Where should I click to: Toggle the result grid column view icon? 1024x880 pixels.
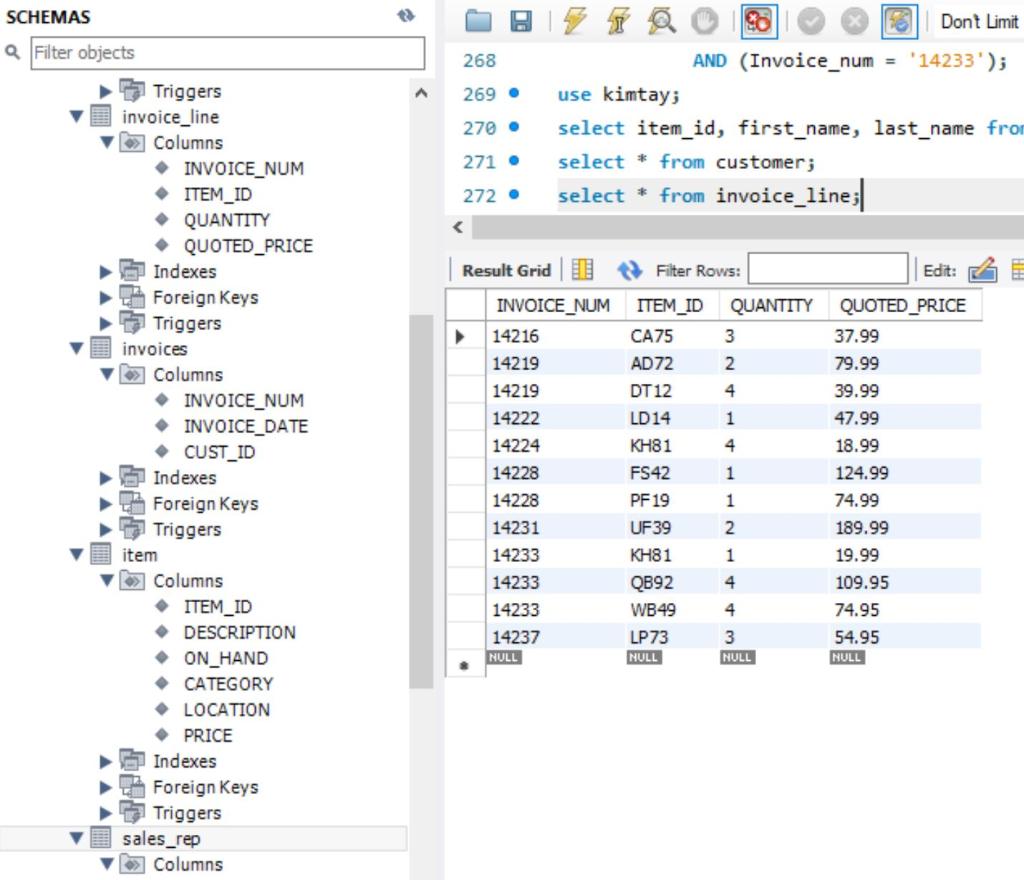coord(580,270)
